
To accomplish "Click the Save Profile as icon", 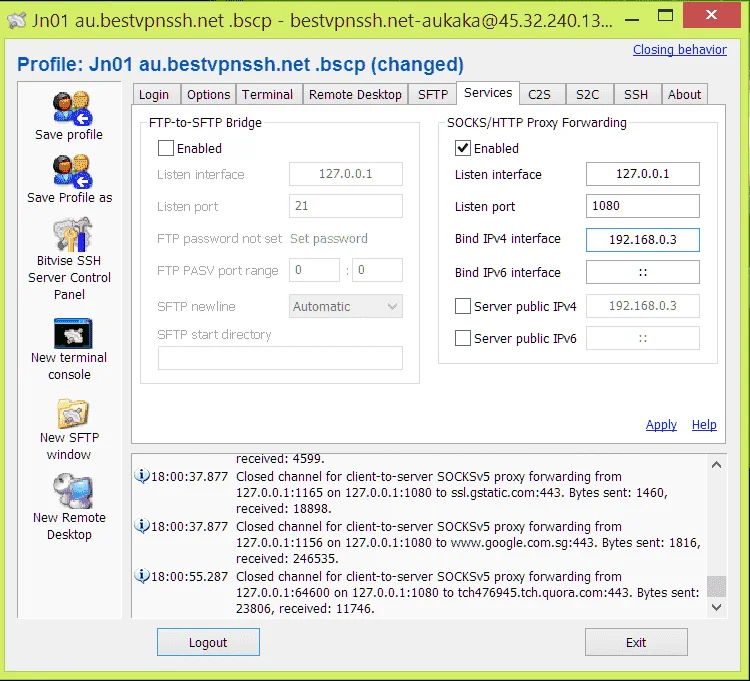I will (x=72, y=171).
